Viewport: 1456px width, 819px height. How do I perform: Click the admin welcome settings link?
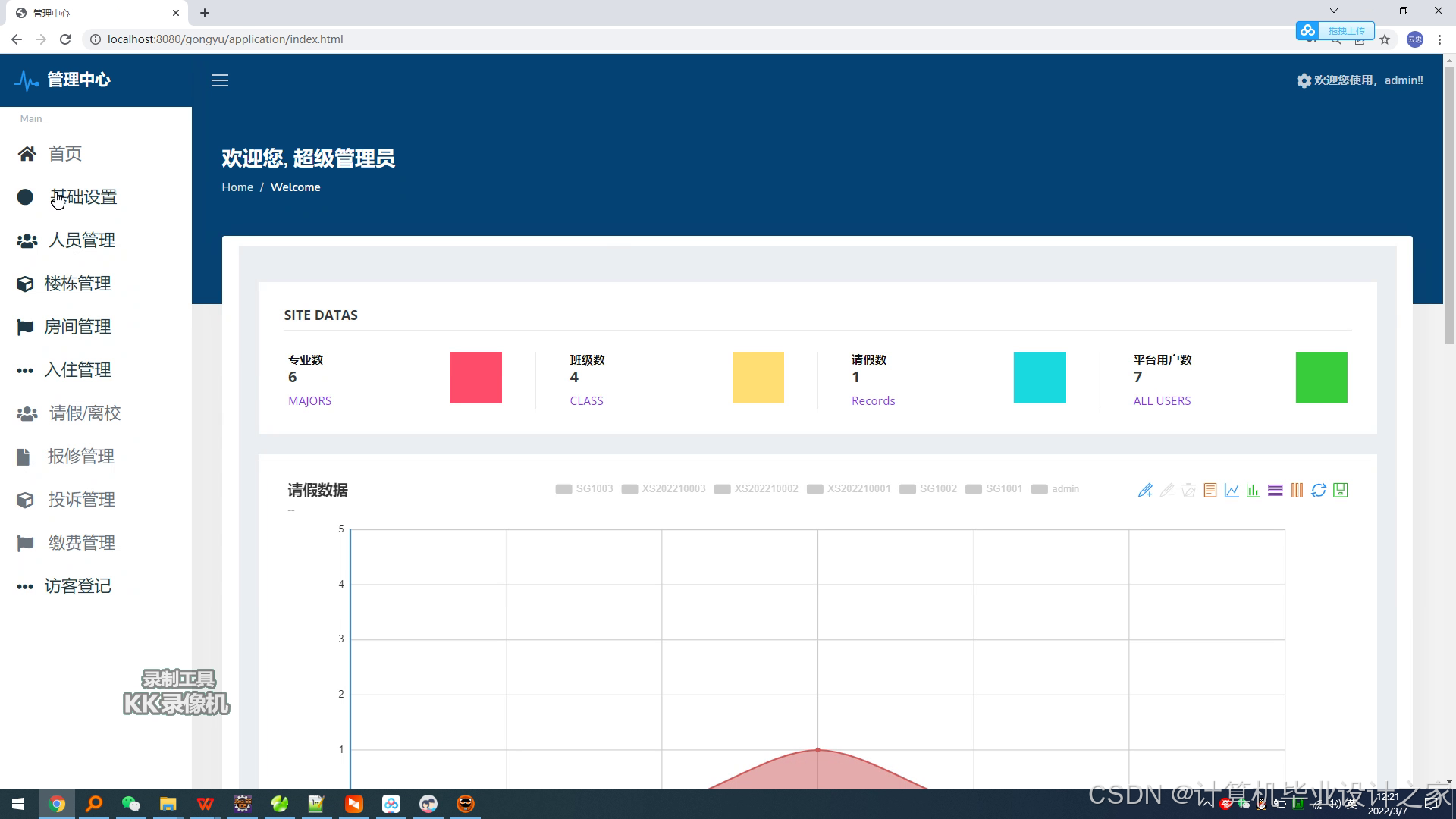pos(1360,80)
